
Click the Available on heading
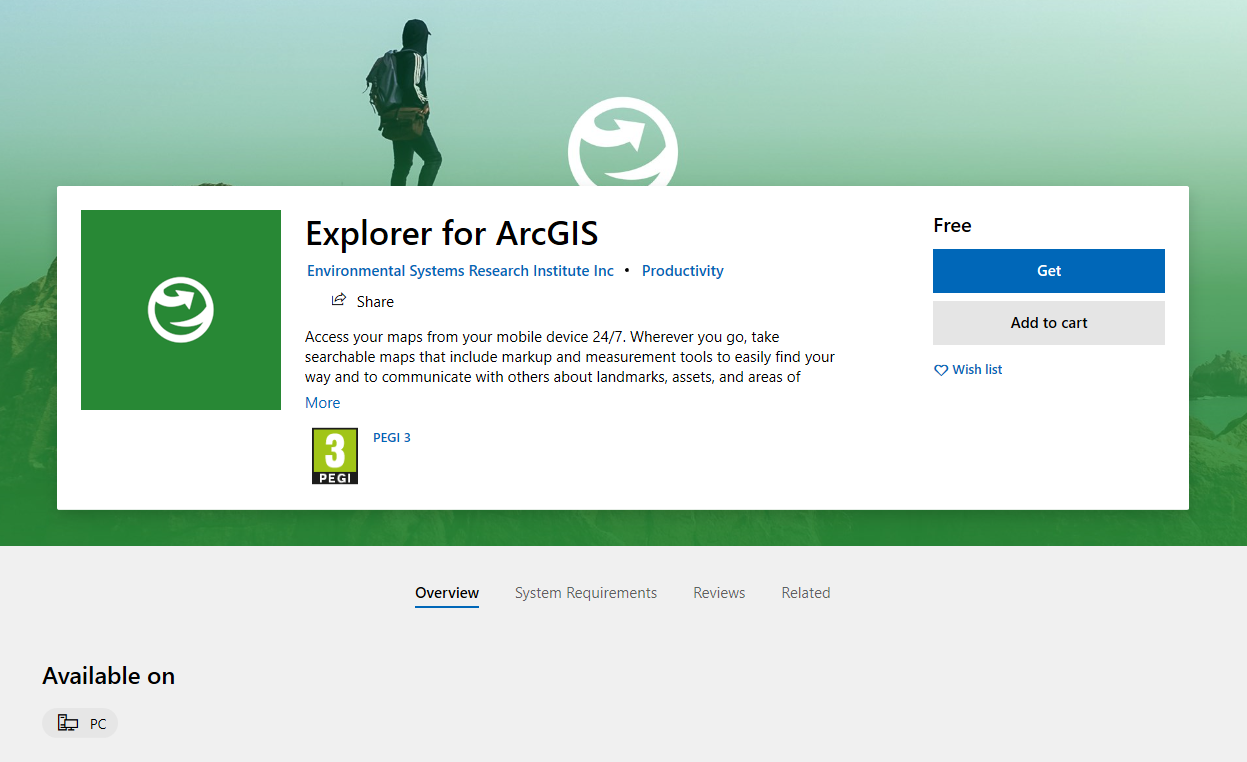click(108, 676)
